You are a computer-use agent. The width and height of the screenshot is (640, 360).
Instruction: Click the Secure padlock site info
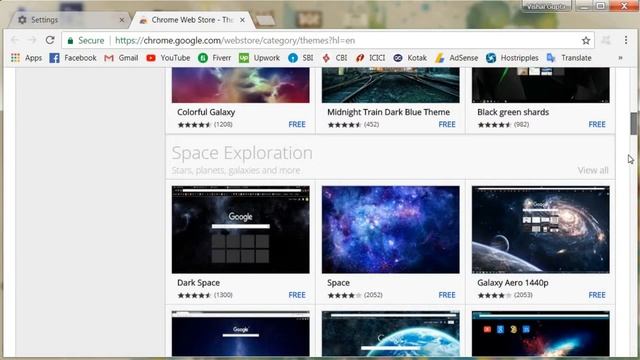click(86, 40)
